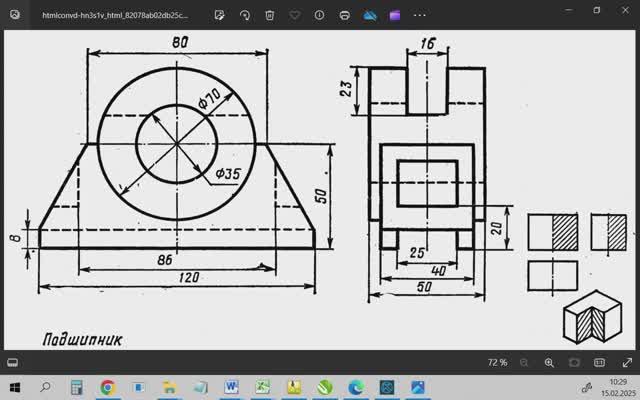Delete the image with the trash icon
Screen dimensions: 640x400
(x=269, y=15)
